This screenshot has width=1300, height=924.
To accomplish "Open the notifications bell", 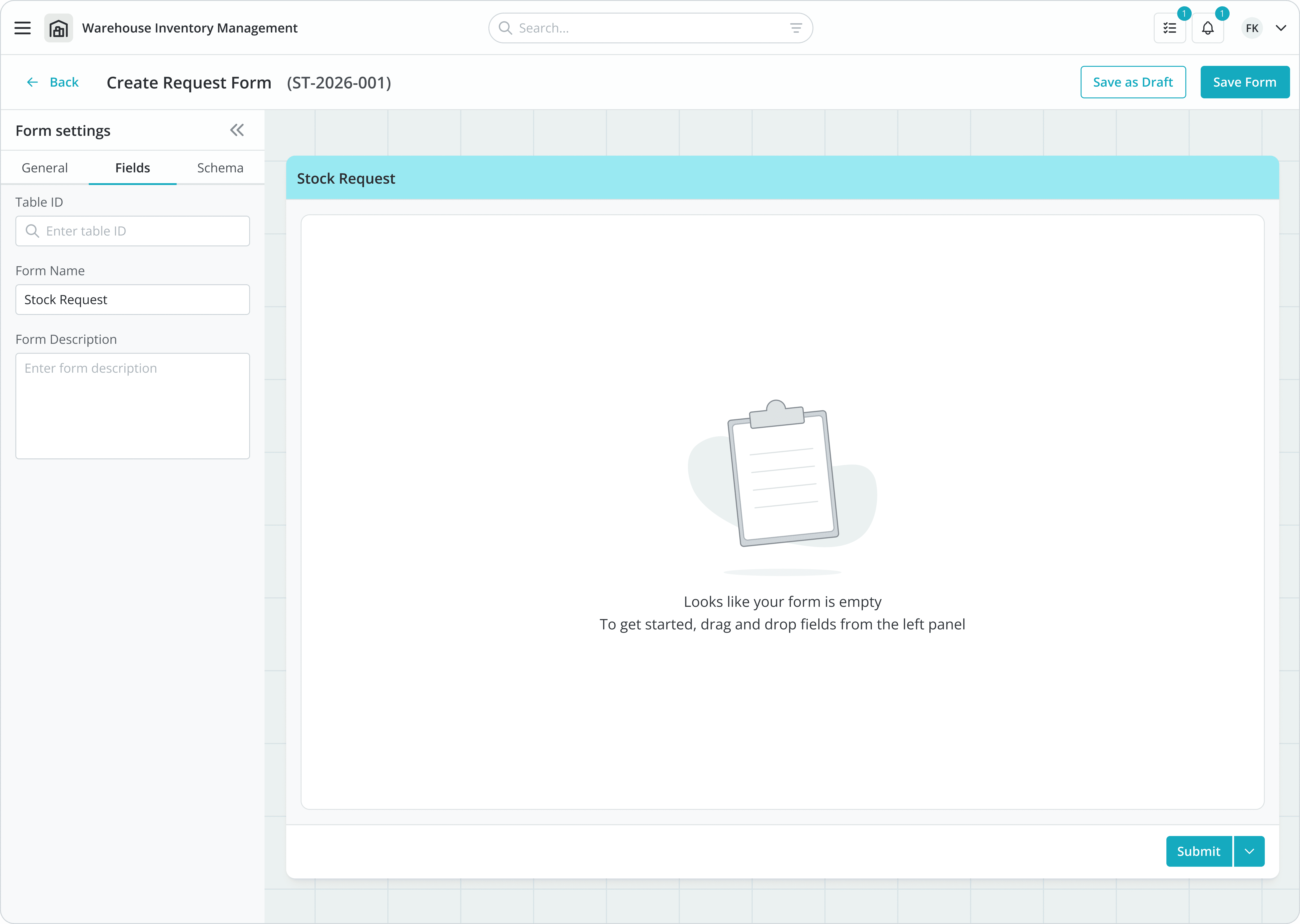I will point(1207,28).
